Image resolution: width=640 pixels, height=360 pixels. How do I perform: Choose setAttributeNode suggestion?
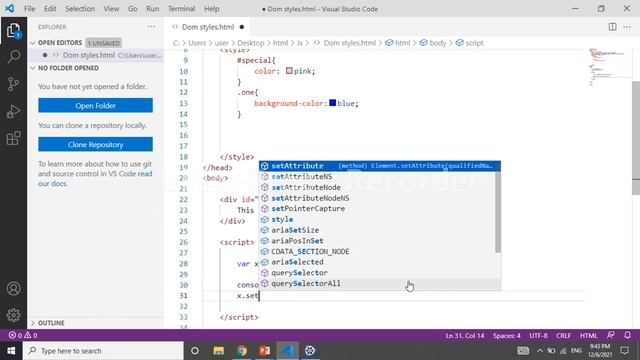click(x=377, y=187)
